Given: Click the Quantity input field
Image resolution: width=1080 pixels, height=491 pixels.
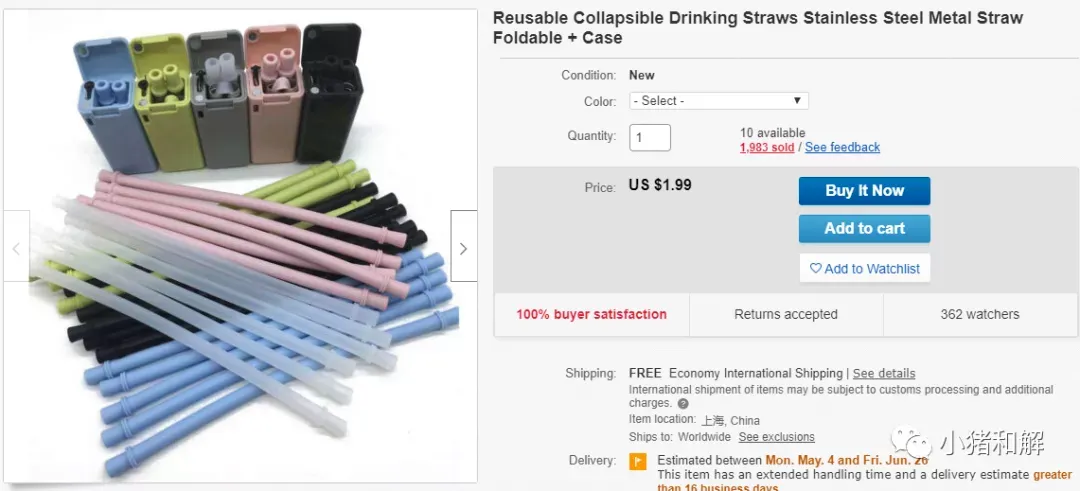Looking at the screenshot, I should point(650,138).
